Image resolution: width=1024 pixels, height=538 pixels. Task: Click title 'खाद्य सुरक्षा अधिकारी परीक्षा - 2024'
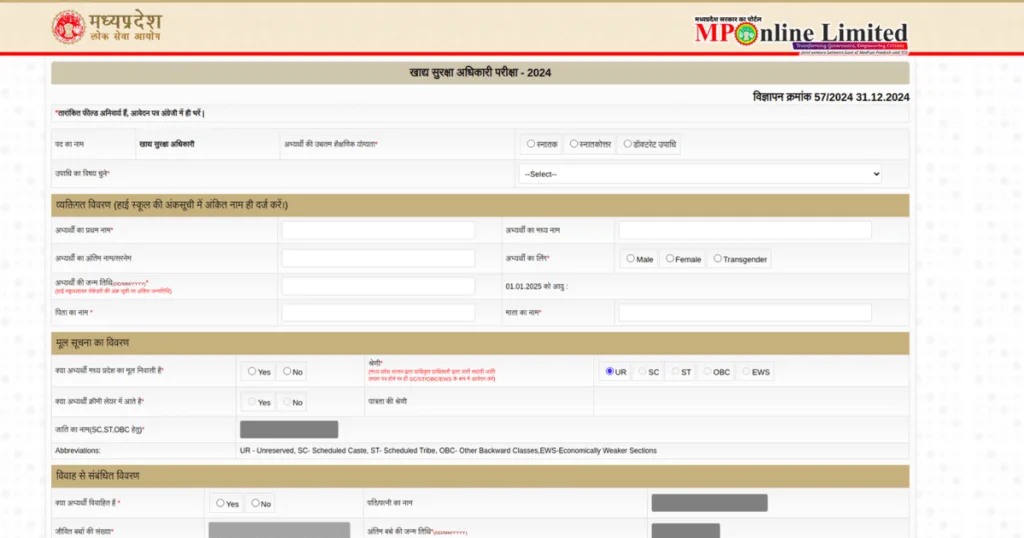[480, 72]
